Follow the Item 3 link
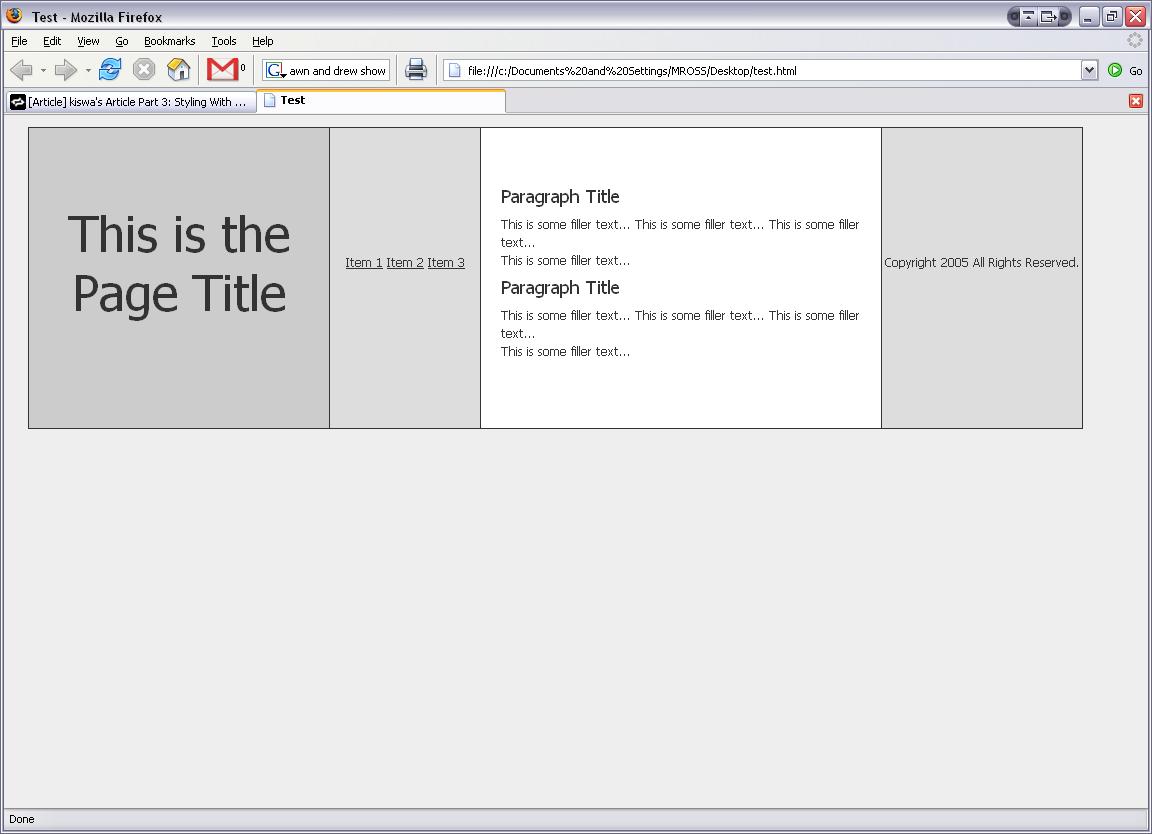The image size is (1152, 834). coord(446,263)
